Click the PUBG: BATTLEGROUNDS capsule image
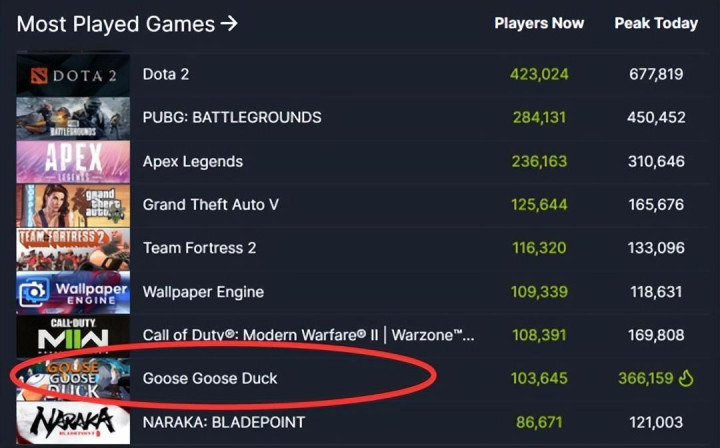The image size is (720, 448). (x=73, y=118)
